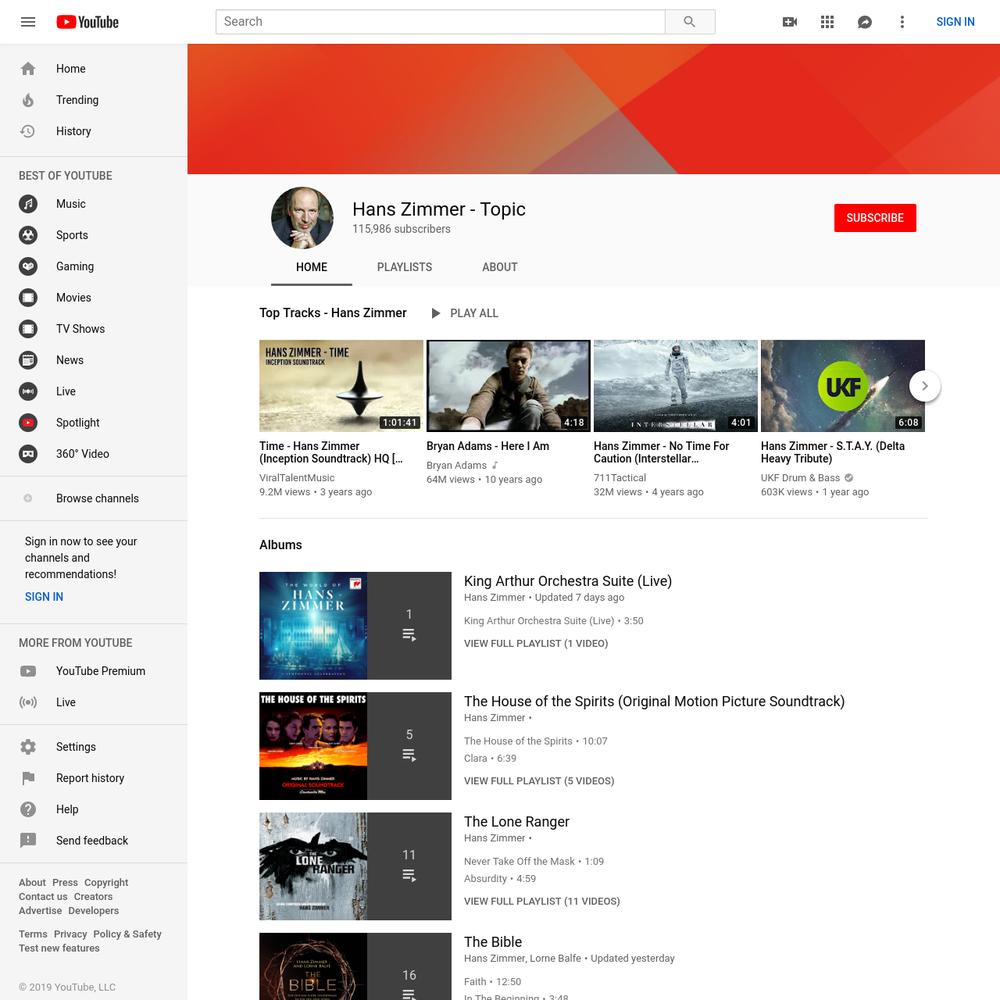
Task: Open the Test new features link
Action: [59, 948]
